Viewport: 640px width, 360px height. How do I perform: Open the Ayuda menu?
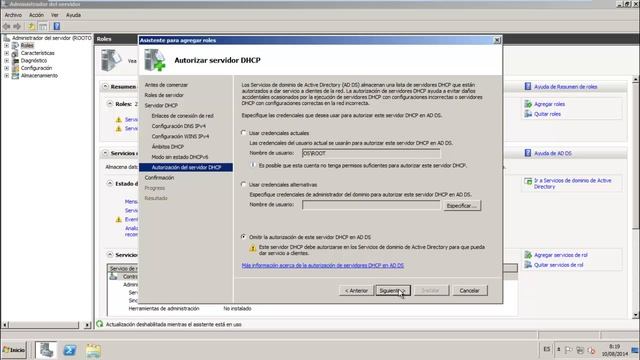(73, 15)
